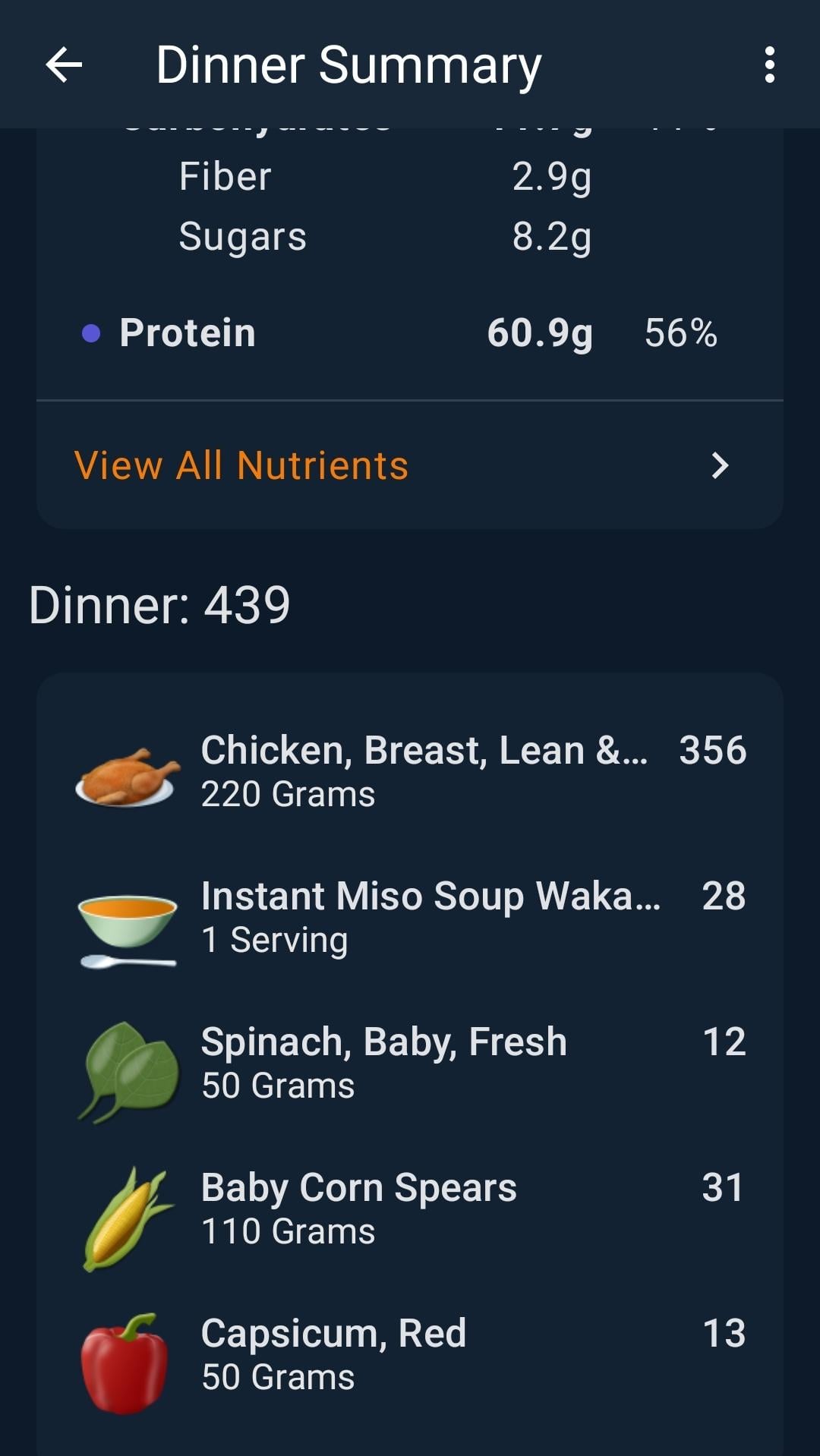
Task: Tap the Sugars 8.2g row
Action: pos(383,237)
